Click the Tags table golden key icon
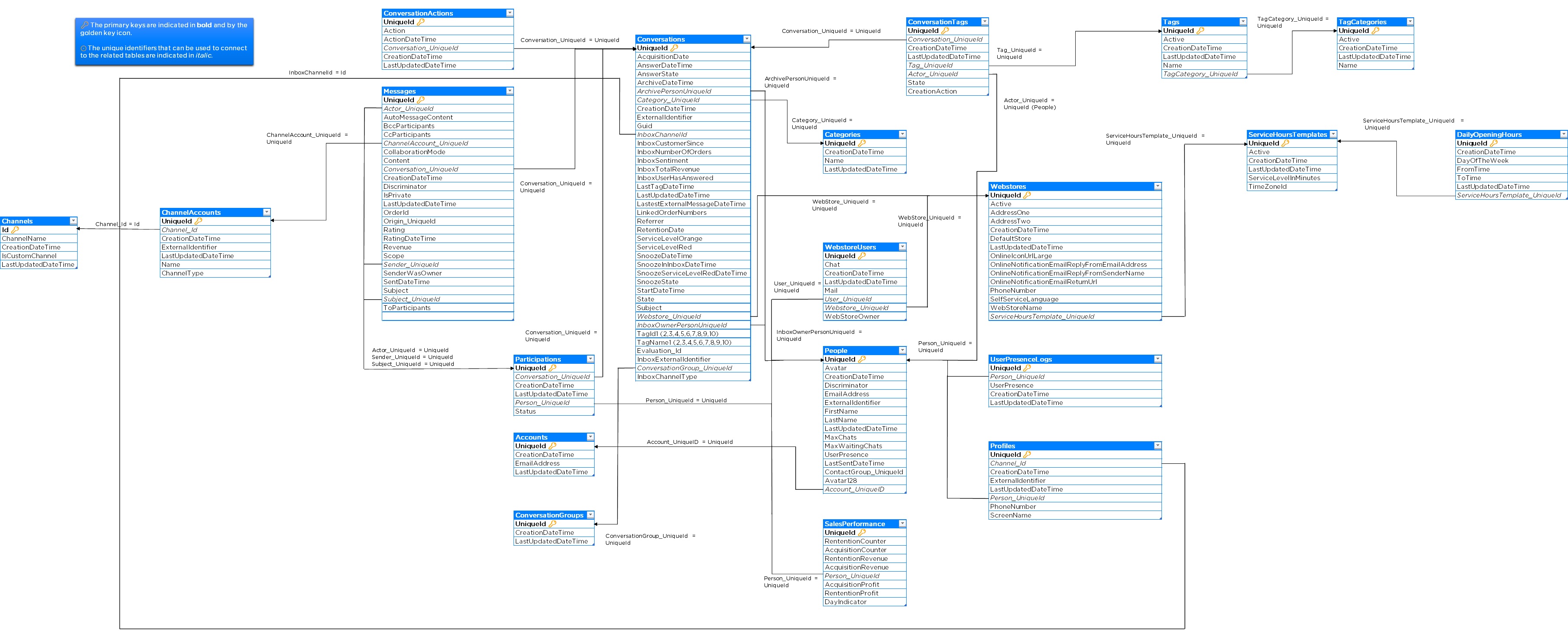Viewport: 1568px width, 634px height. pos(1200,30)
